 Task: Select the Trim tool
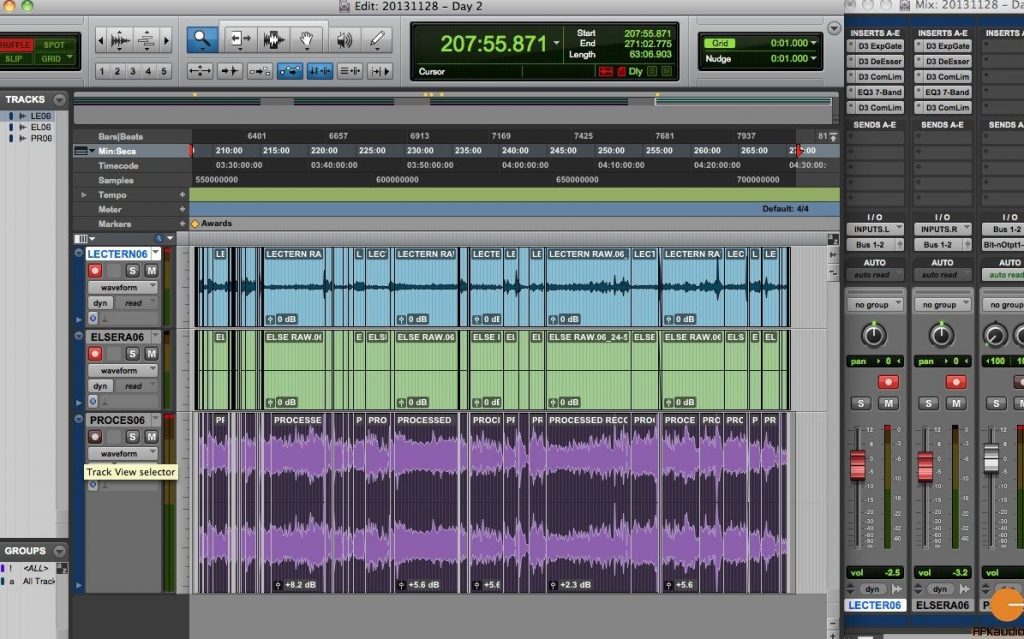click(240, 40)
